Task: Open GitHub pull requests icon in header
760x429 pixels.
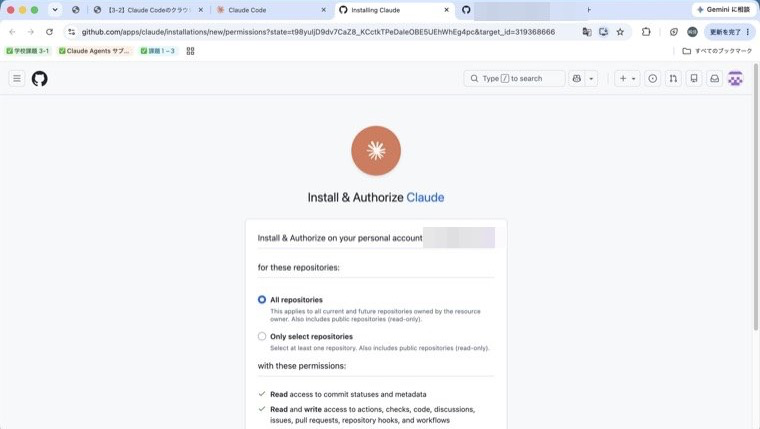Action: (673, 79)
